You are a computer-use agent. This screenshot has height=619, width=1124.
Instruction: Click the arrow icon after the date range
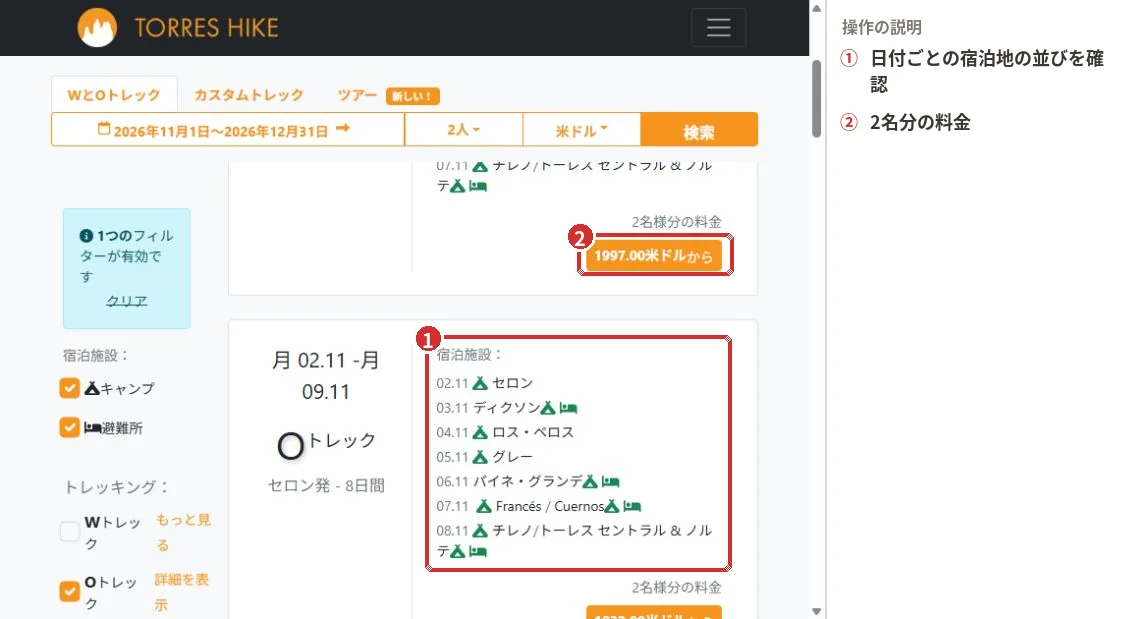(343, 128)
